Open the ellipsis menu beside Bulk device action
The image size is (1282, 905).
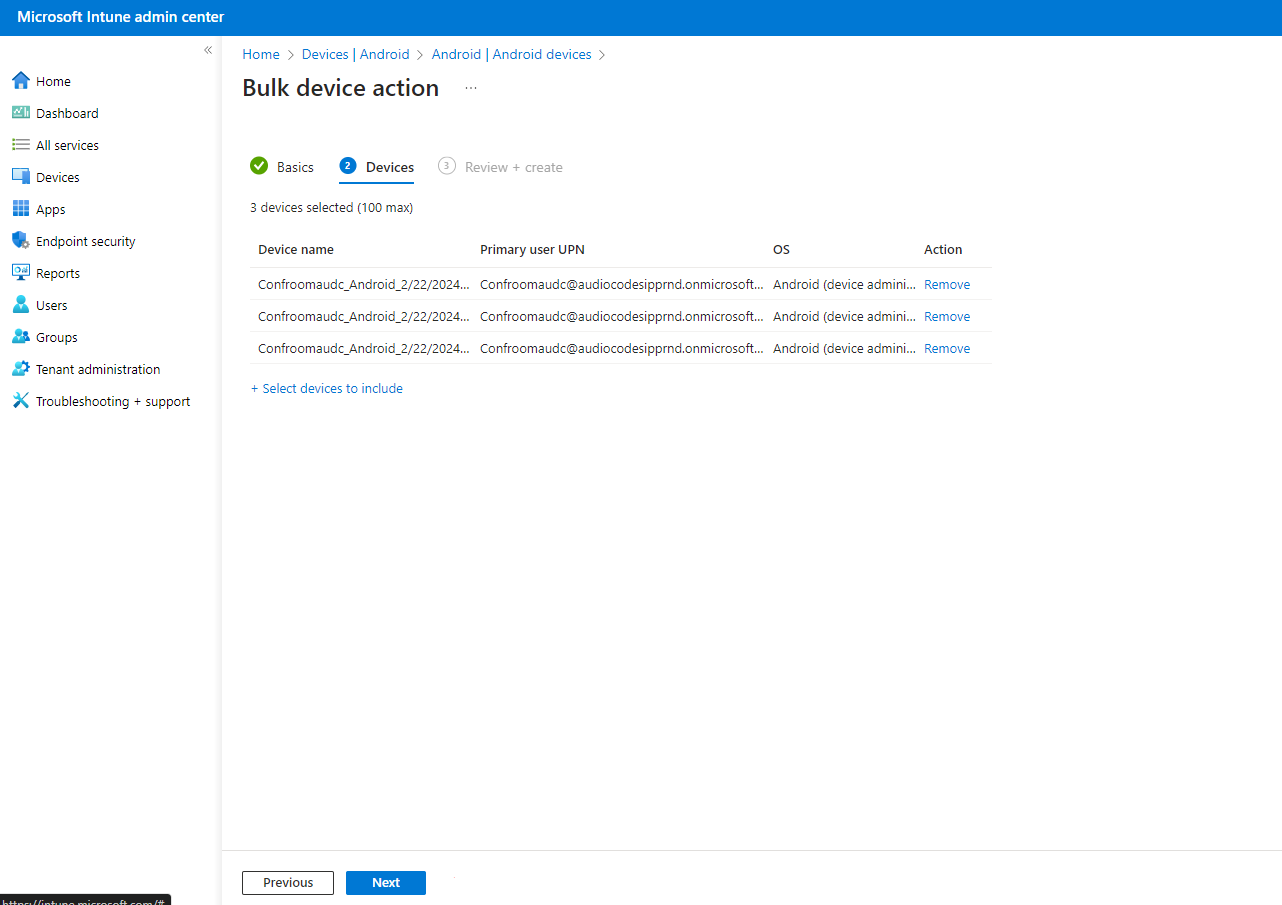471,88
